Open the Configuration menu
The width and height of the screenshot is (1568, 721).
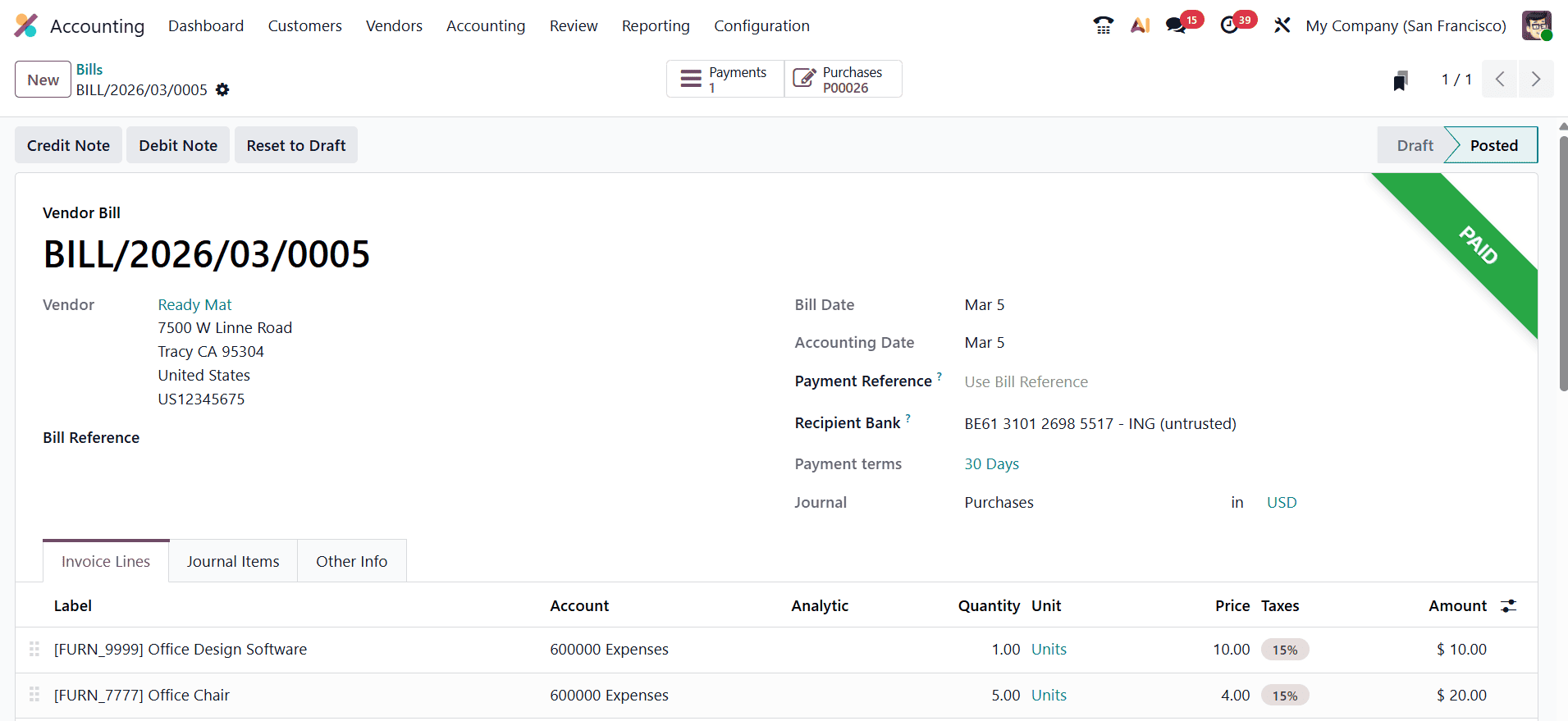[761, 25]
